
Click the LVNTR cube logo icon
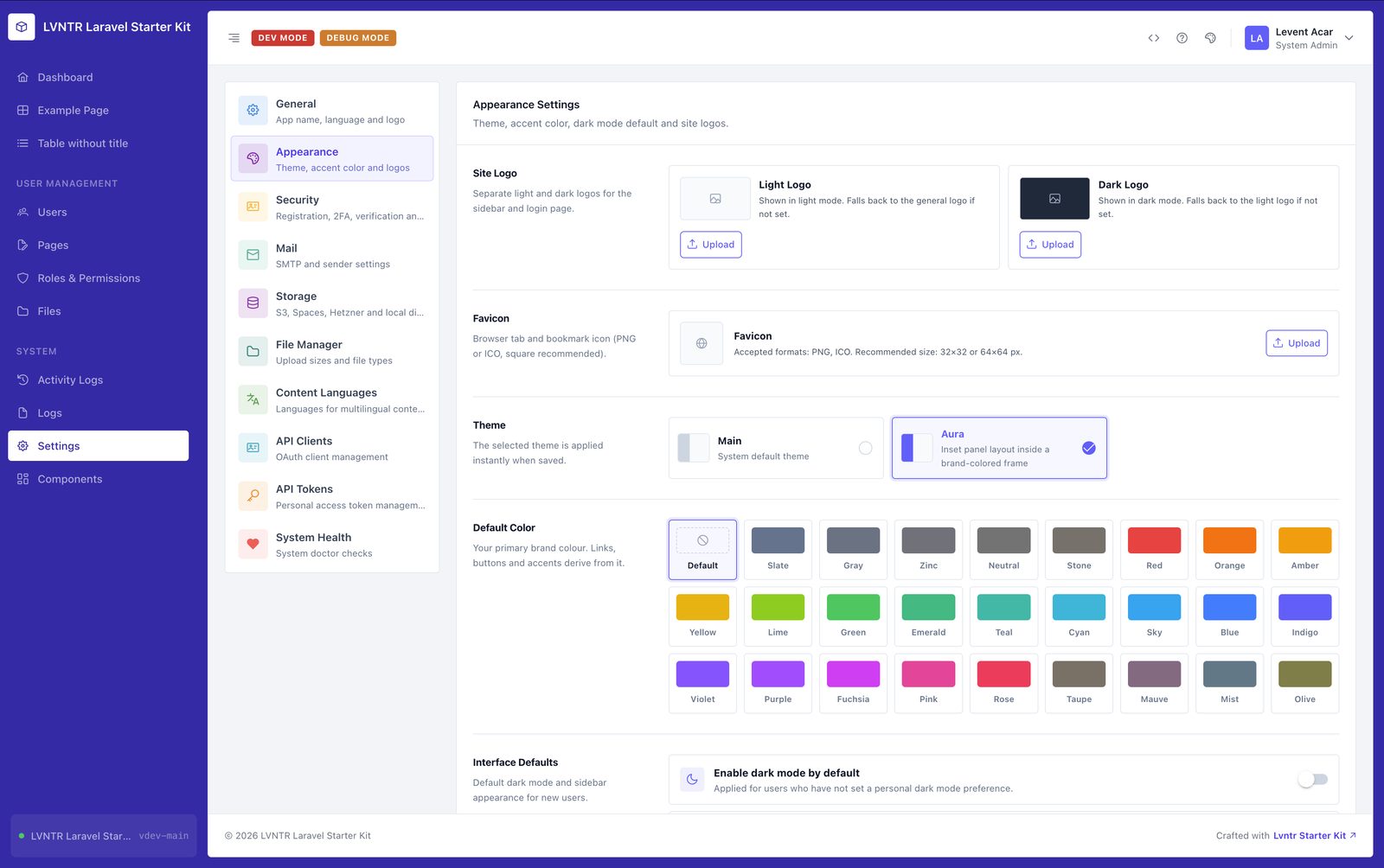(x=22, y=27)
